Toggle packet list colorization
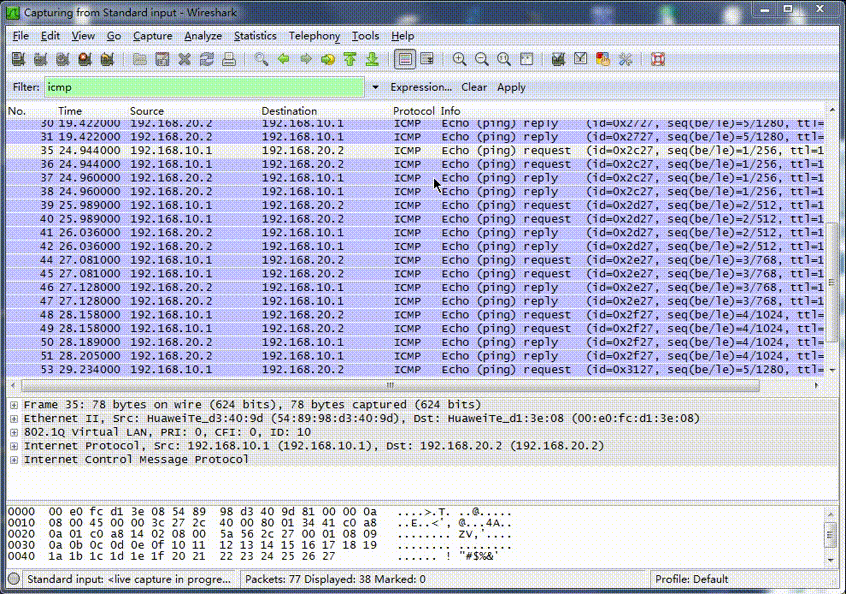The width and height of the screenshot is (846, 594). [405, 59]
